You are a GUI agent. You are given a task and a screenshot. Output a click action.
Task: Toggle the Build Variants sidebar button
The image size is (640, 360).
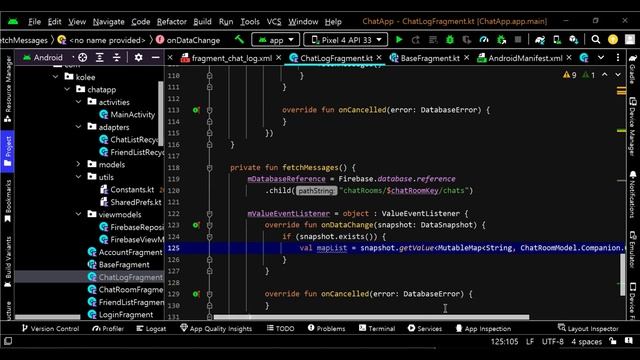7,261
